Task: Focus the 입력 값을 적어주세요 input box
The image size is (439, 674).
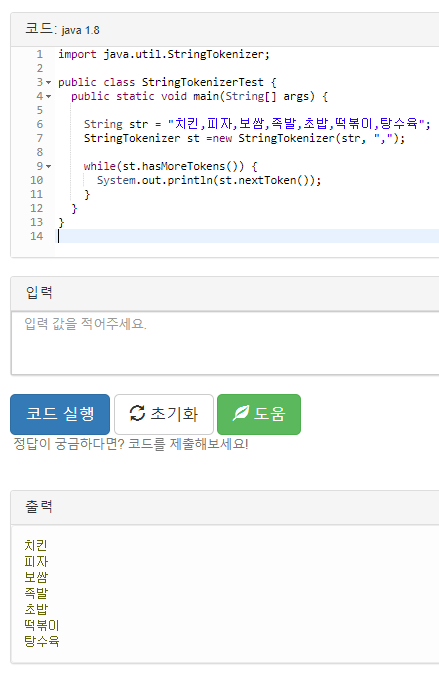Action: [x=225, y=343]
